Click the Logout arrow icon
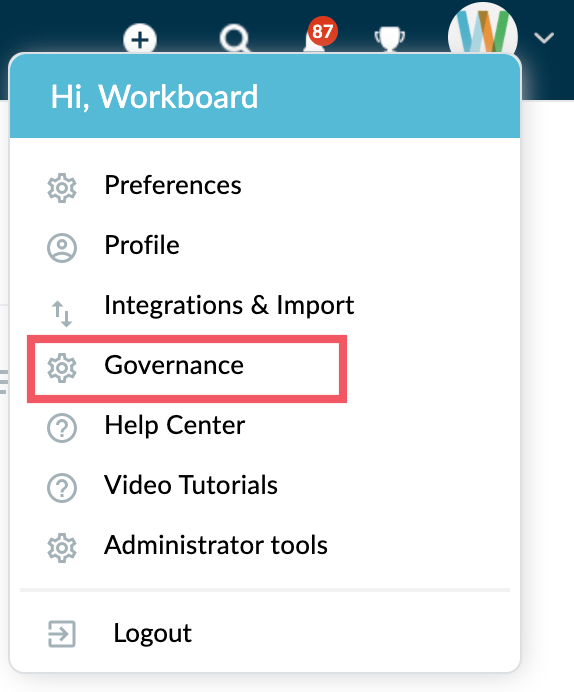The image size is (574, 692). click(x=62, y=634)
